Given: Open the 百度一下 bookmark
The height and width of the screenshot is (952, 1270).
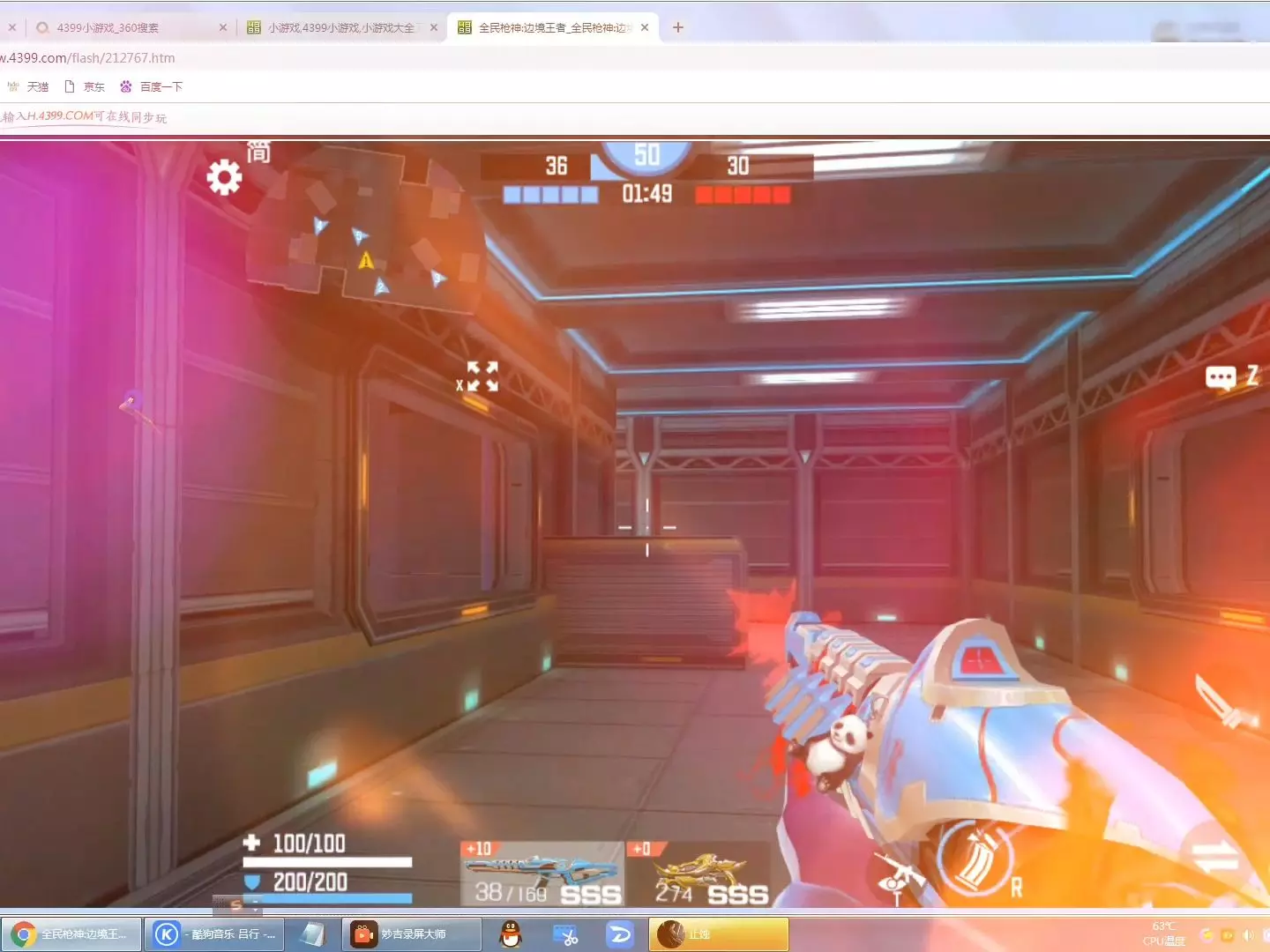Looking at the screenshot, I should click(151, 86).
